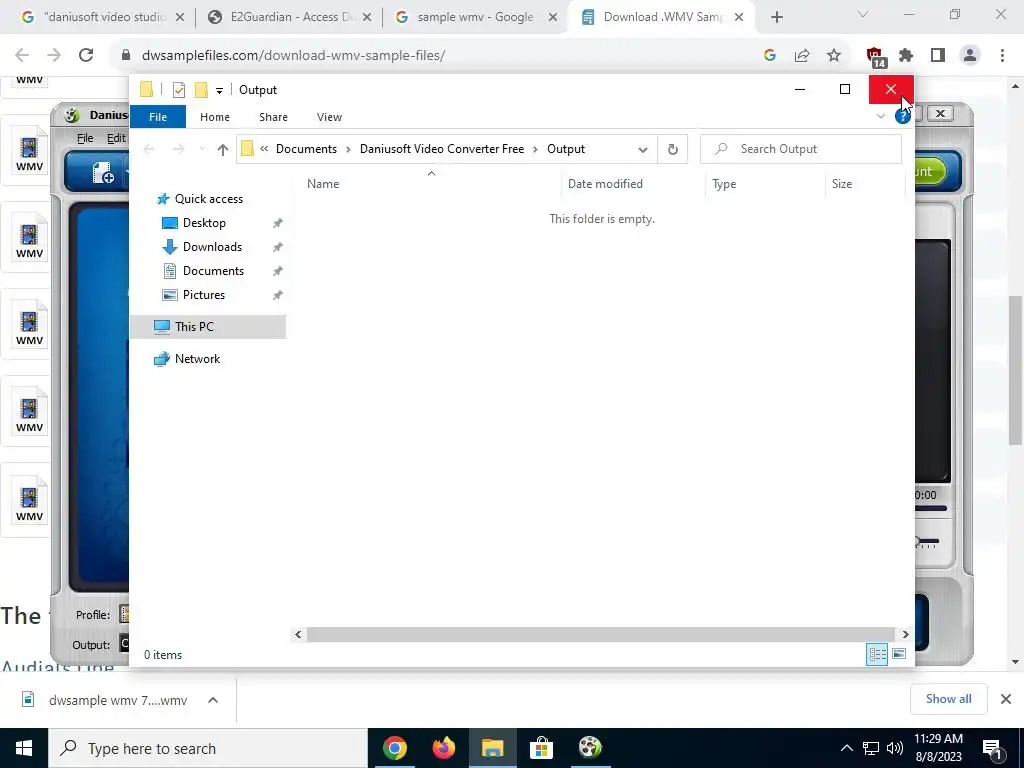Switch to E2Guardian Access Denied tab
The width and height of the screenshot is (1024, 768).
[x=290, y=17]
